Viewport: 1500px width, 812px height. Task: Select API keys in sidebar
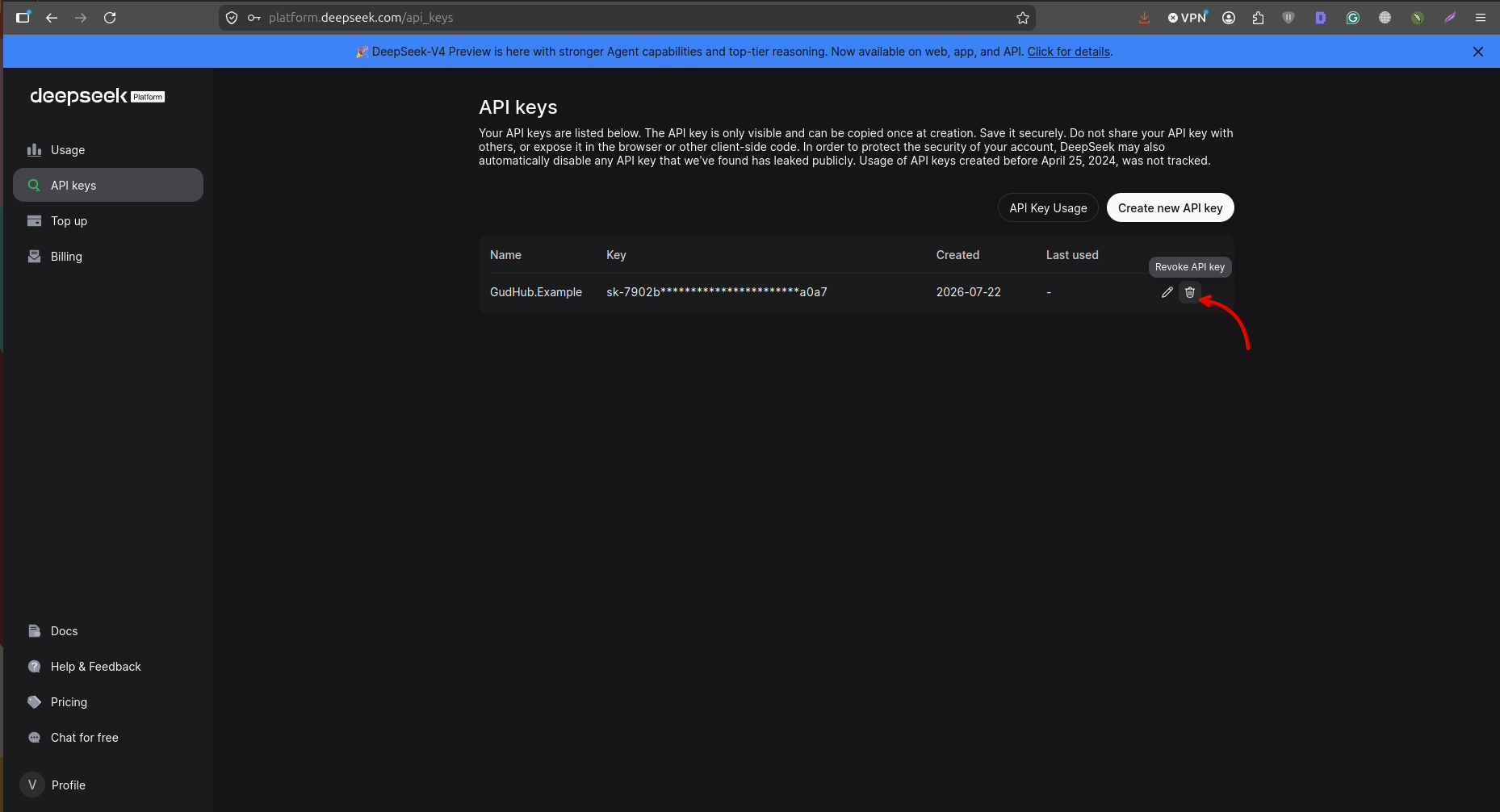(x=108, y=186)
